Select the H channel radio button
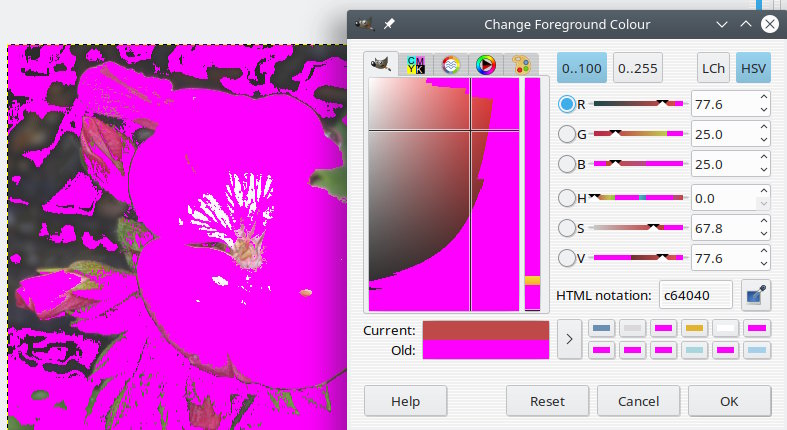Image resolution: width=787 pixels, height=430 pixels. [x=567, y=198]
